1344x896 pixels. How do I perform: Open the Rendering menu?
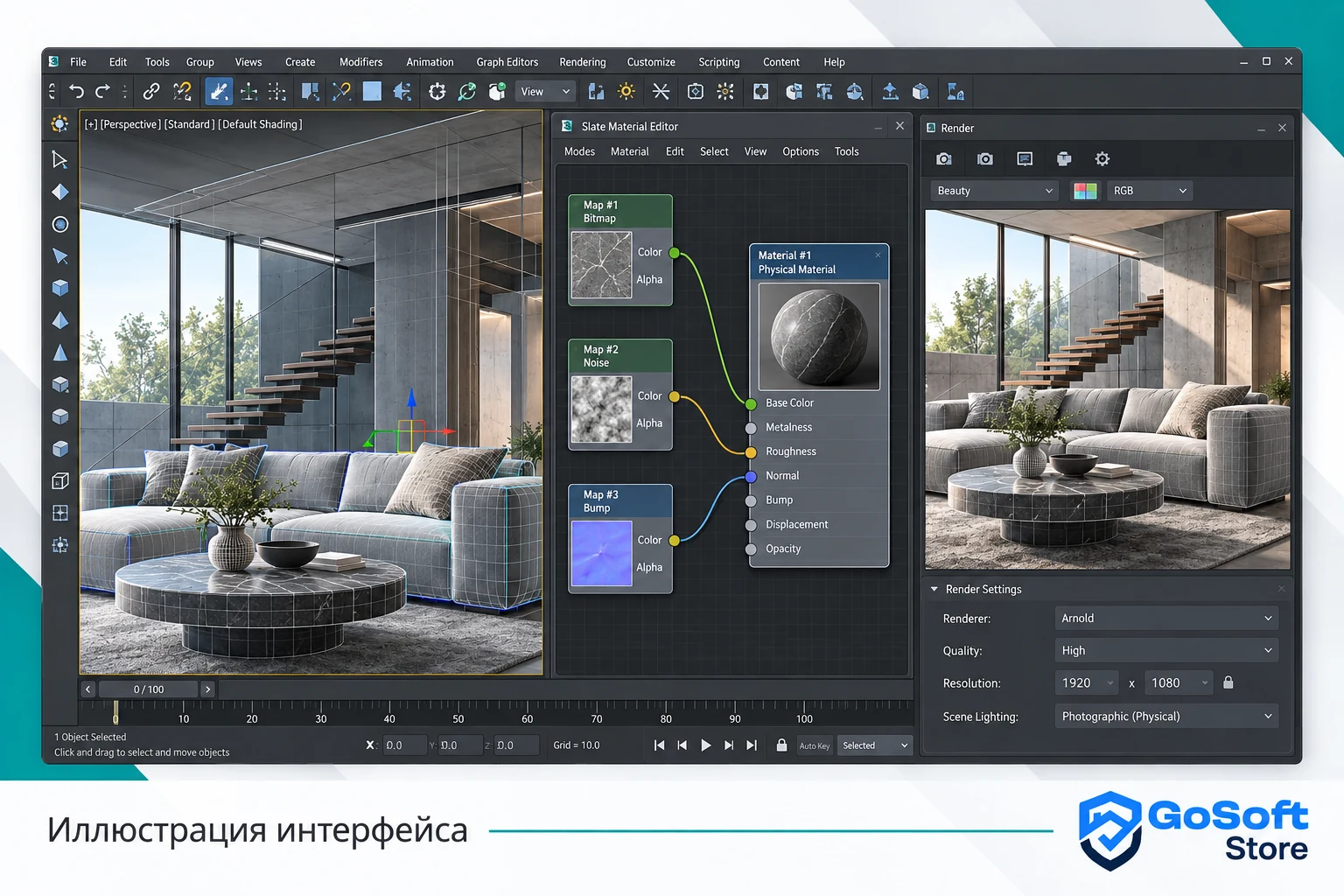582,62
